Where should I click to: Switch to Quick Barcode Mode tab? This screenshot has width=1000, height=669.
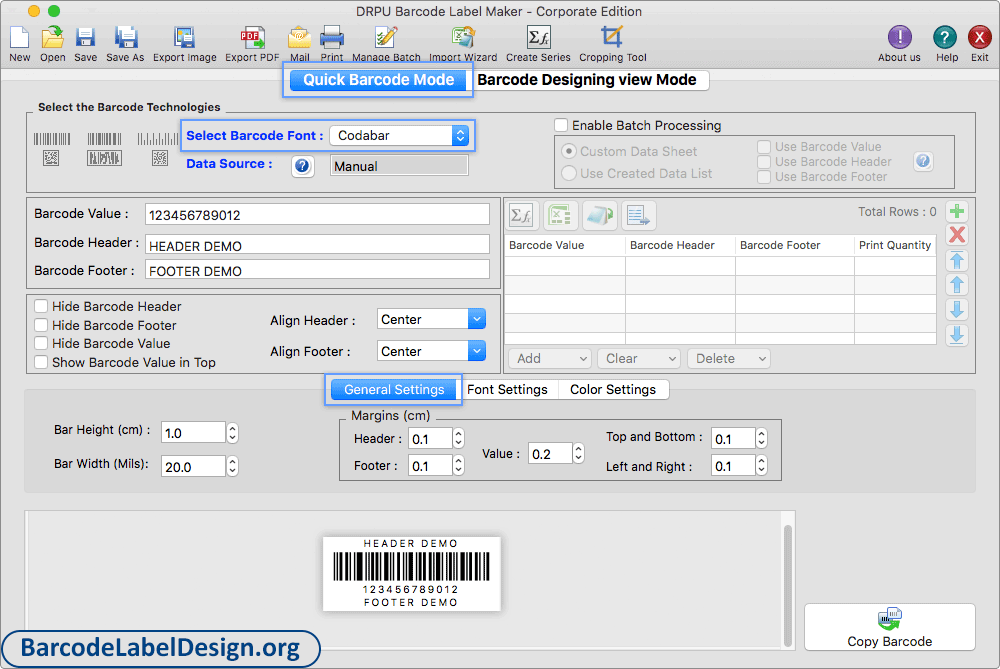[378, 80]
